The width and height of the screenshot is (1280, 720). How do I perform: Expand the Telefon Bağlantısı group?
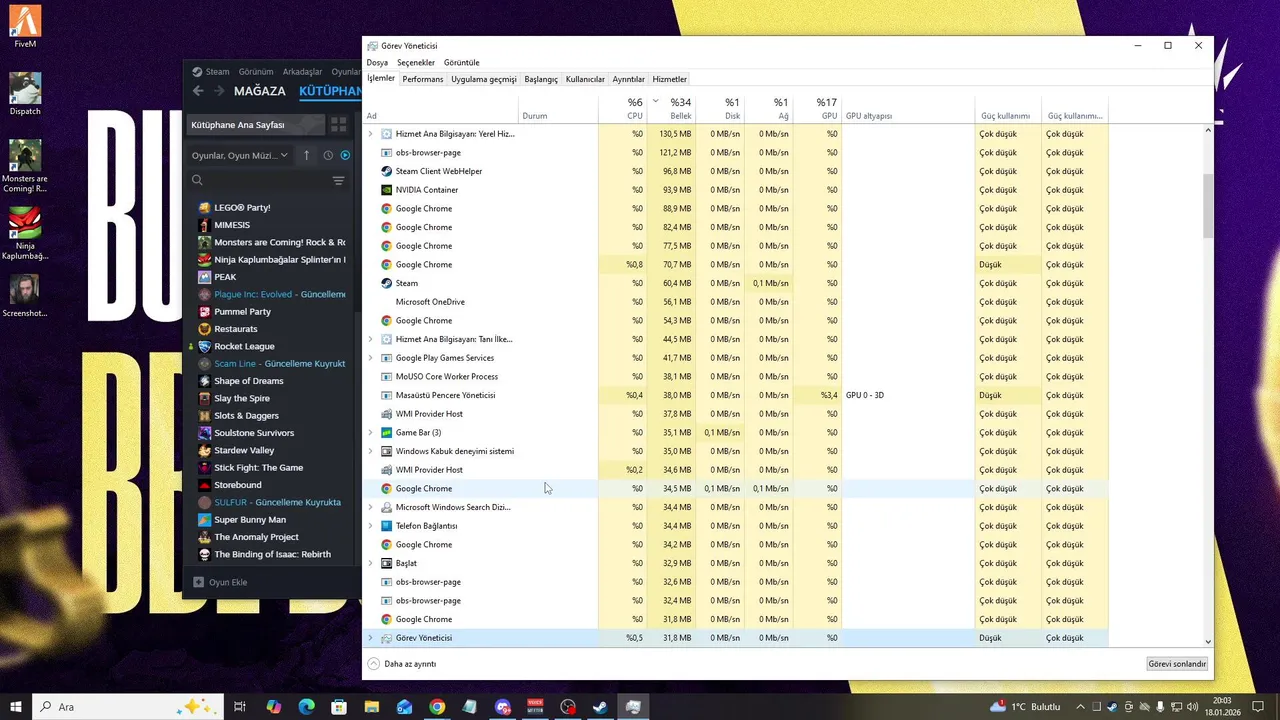(x=370, y=526)
